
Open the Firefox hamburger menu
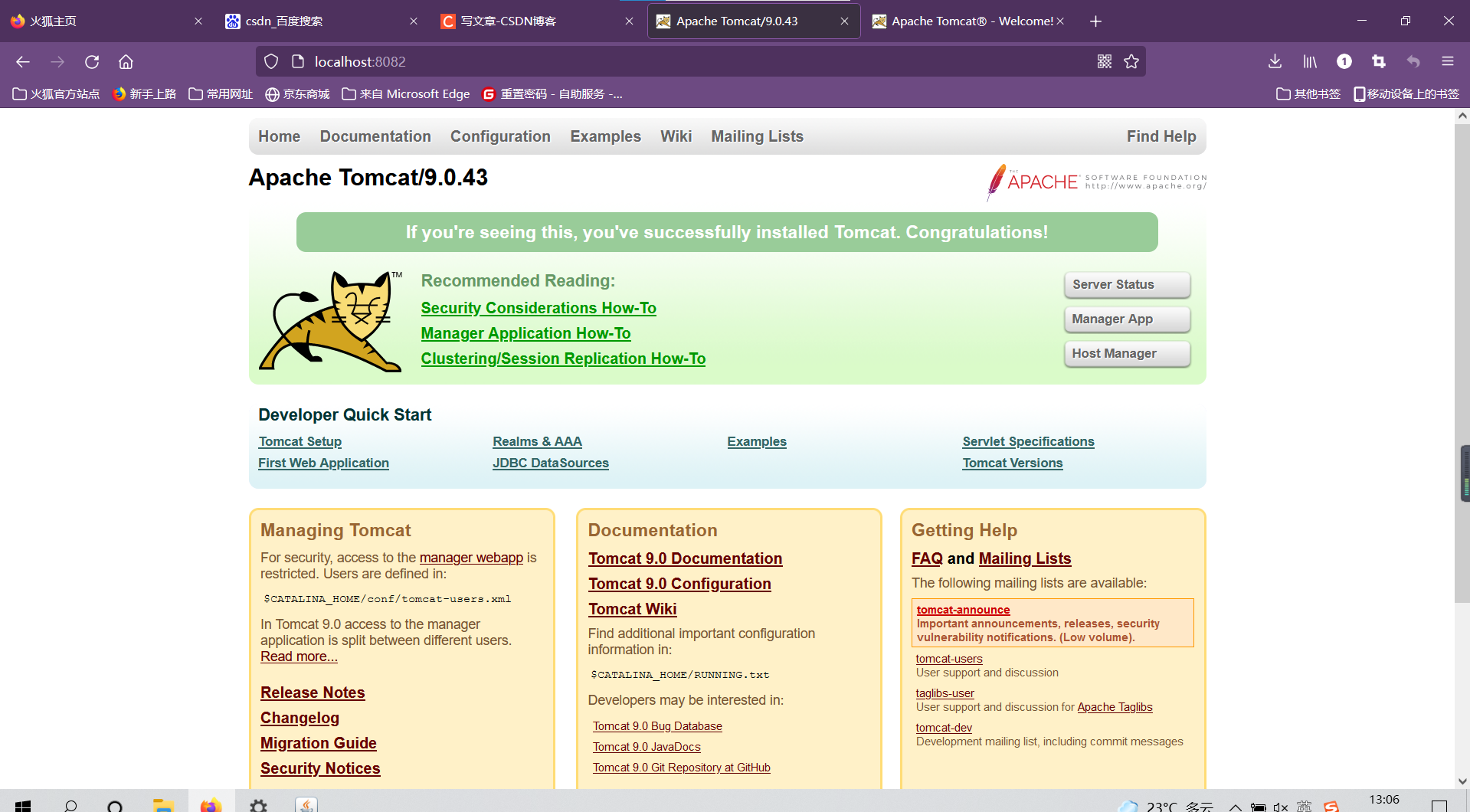point(1447,61)
